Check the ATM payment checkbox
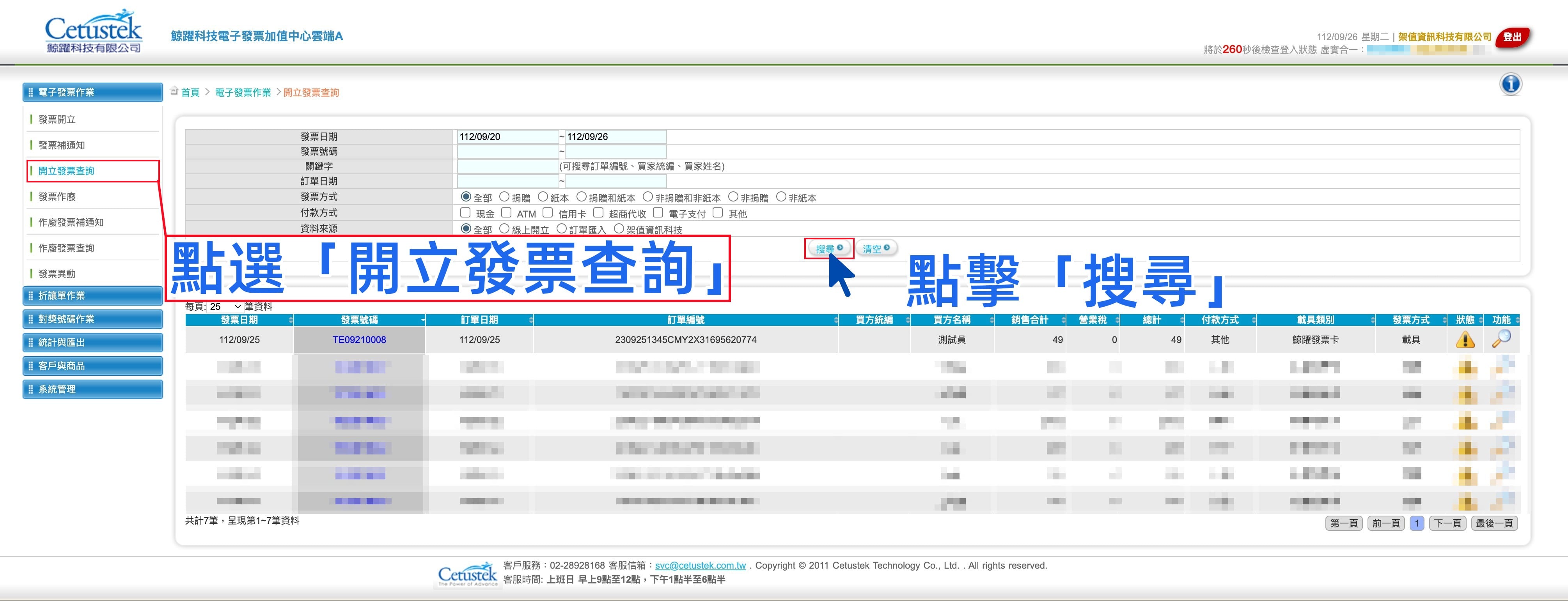 point(506,212)
